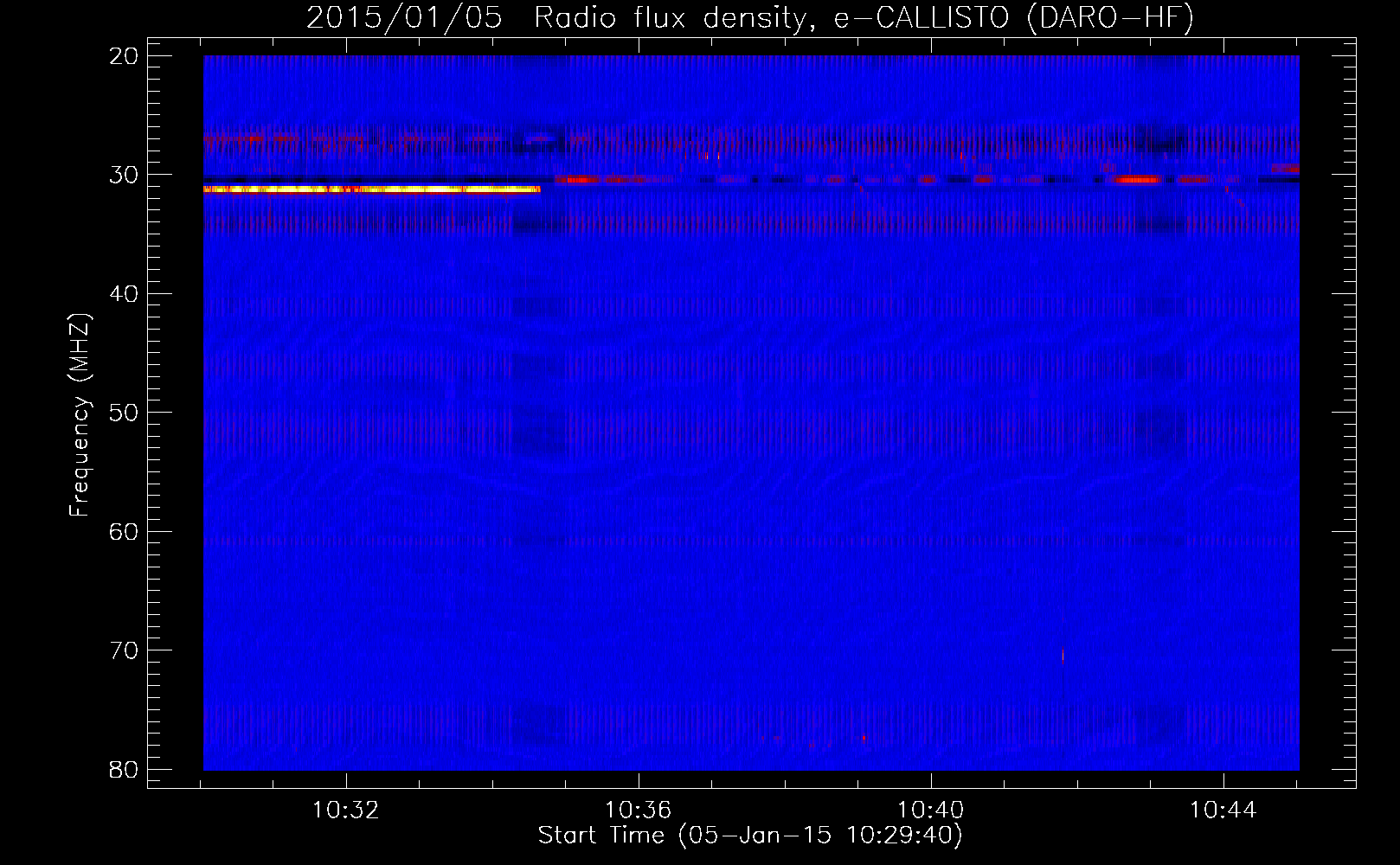
Task: Click the 60 MHz frequency tick label
Action: [x=125, y=531]
